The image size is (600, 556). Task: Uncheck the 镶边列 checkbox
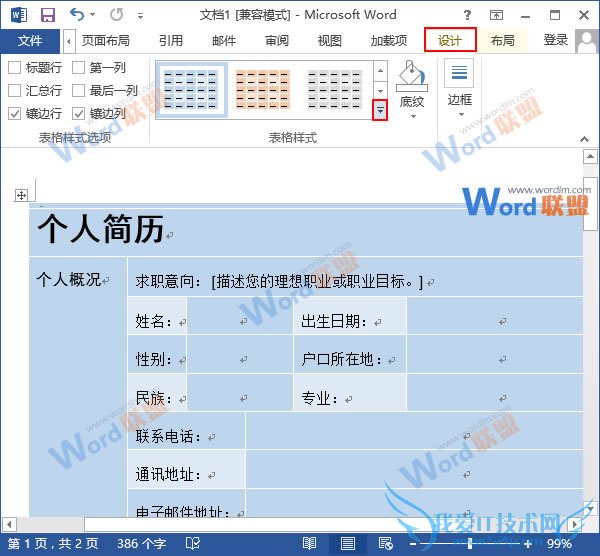pos(78,113)
